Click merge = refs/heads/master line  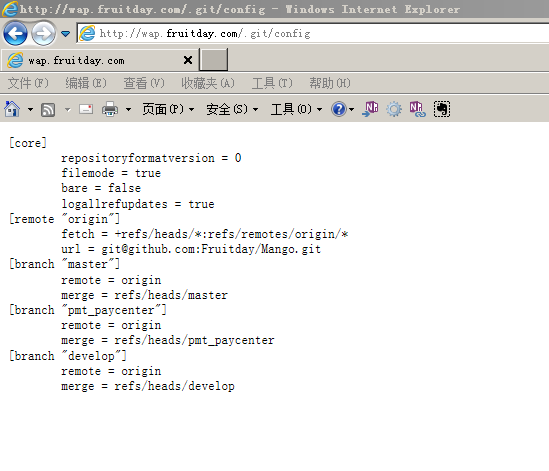pos(145,295)
